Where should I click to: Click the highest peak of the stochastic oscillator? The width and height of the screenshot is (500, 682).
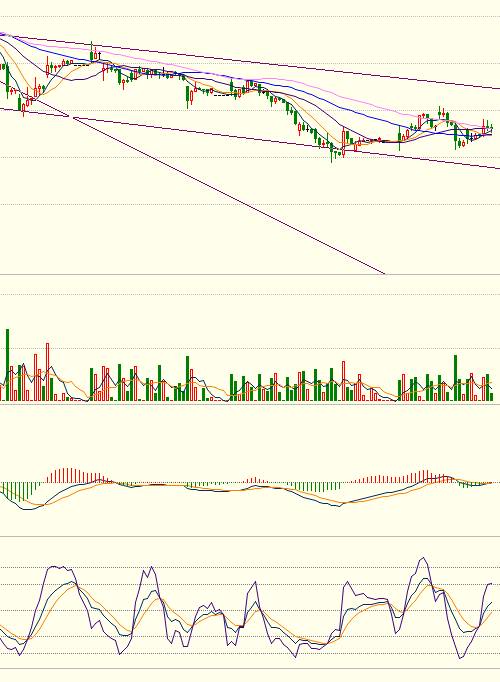click(x=423, y=558)
